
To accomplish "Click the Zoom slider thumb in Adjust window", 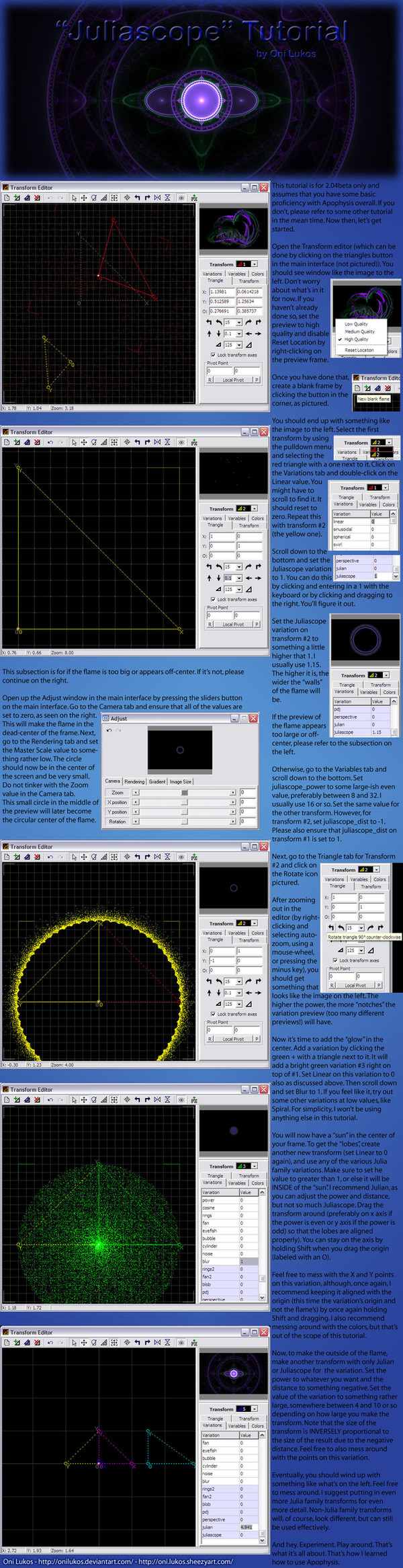I will 185,793.
